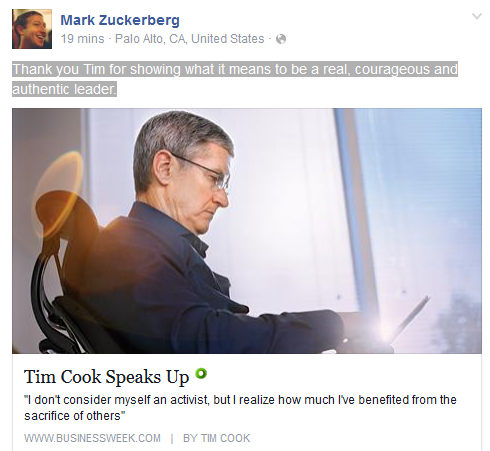Viewport: 490px width, 451px height.
Task: Expand the post options chevron
Action: [x=477, y=16]
